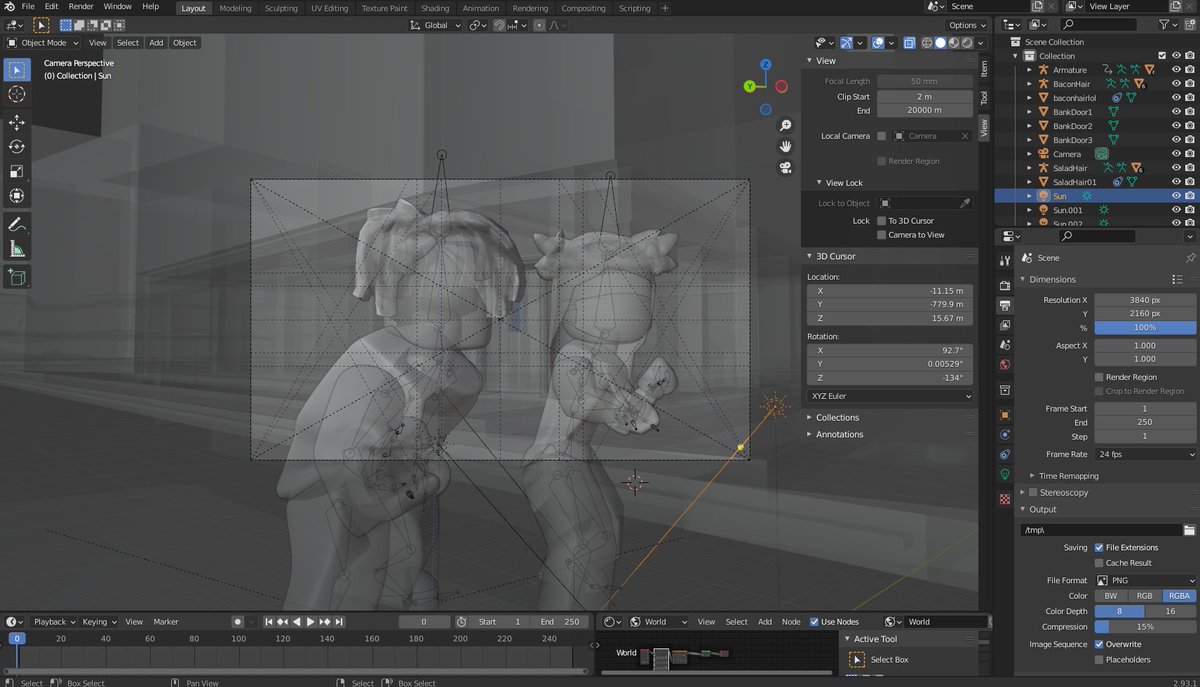
Task: Open the Output properties tab
Action: pyautogui.click(x=1005, y=305)
